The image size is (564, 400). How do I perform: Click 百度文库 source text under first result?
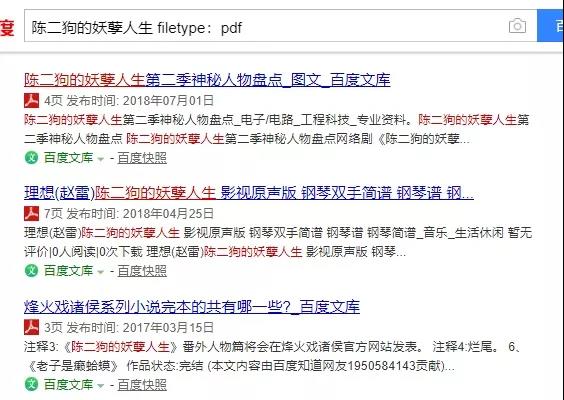(x=68, y=158)
